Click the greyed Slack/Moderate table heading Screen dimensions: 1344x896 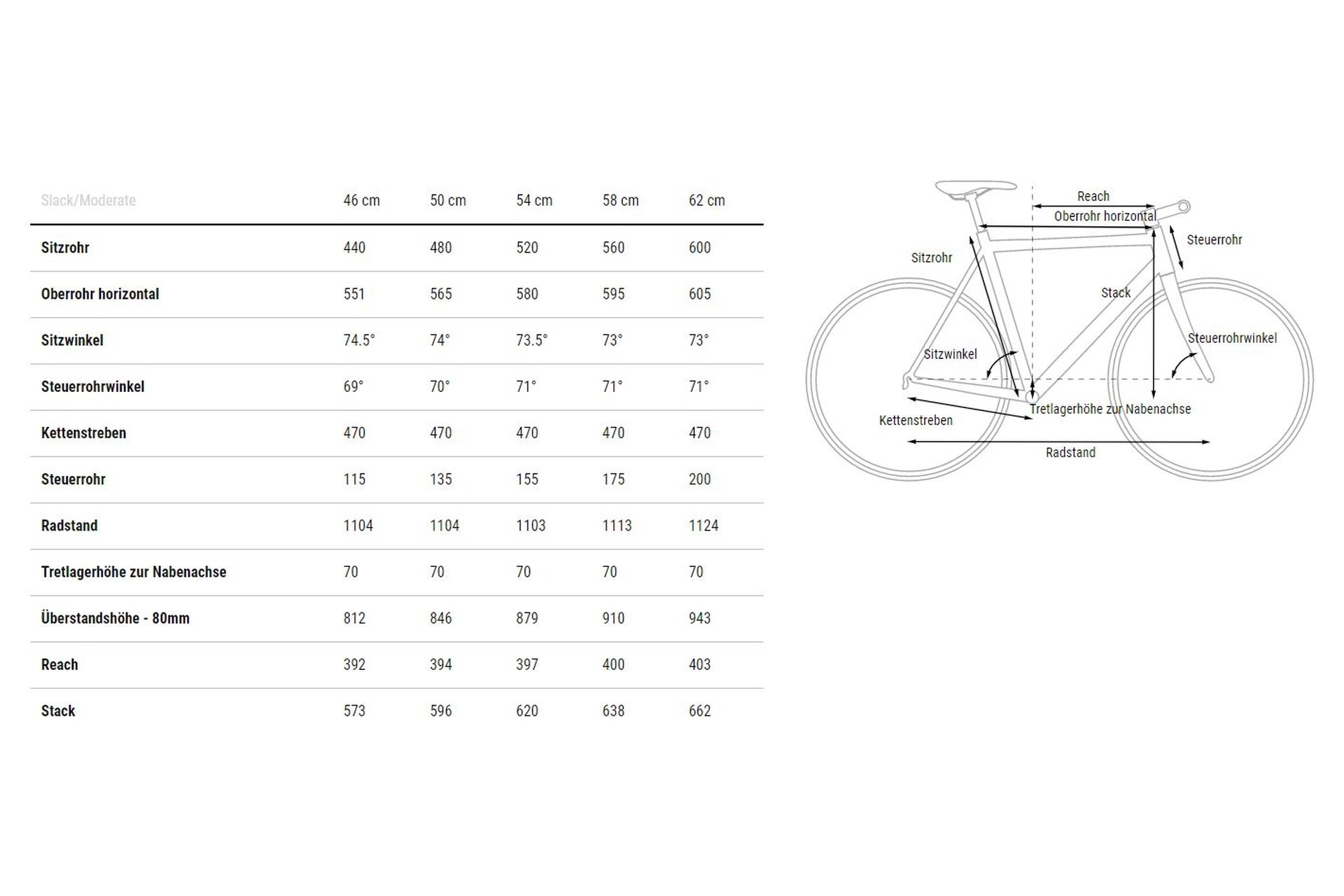tap(88, 200)
